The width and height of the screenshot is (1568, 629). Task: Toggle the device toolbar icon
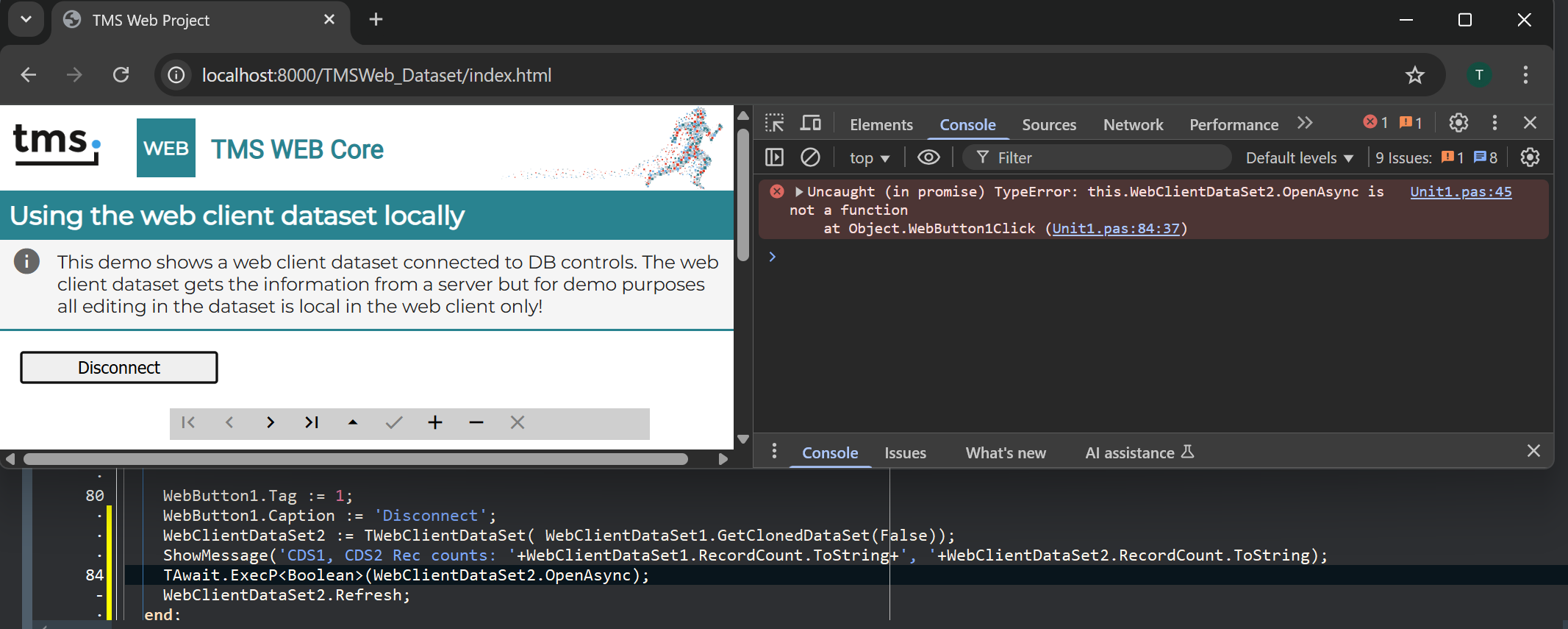click(811, 123)
